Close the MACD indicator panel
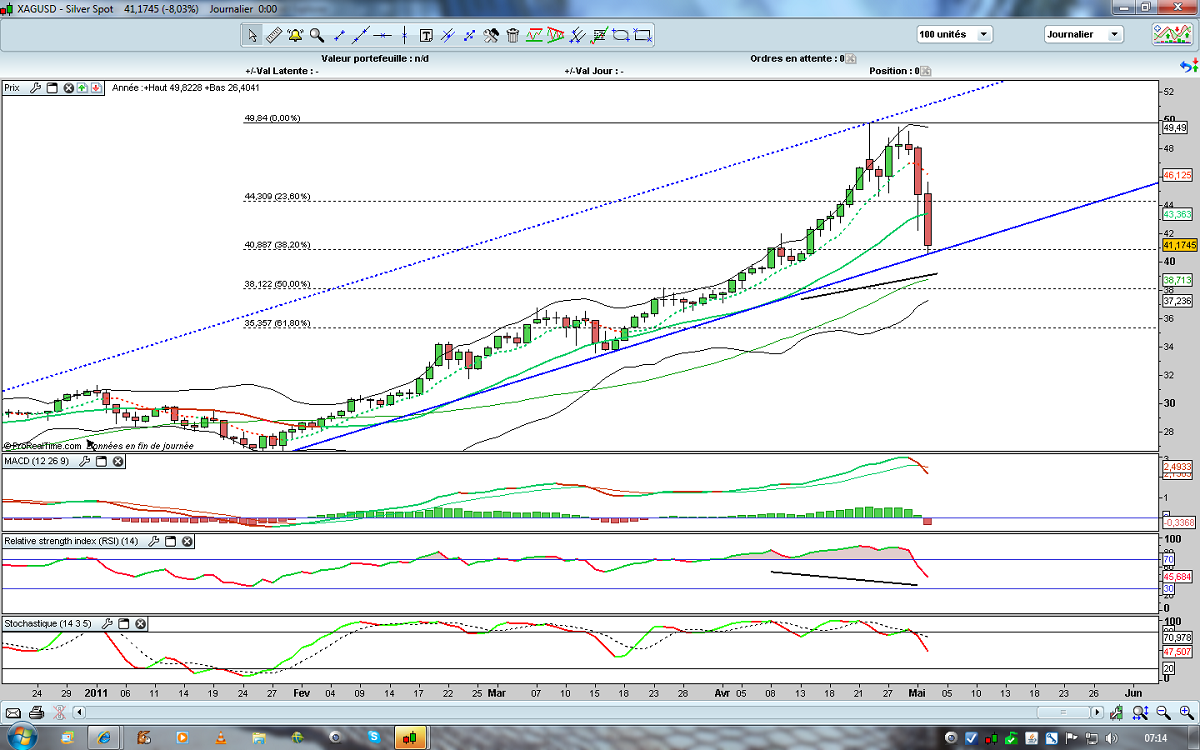This screenshot has width=1200, height=750. click(117, 461)
